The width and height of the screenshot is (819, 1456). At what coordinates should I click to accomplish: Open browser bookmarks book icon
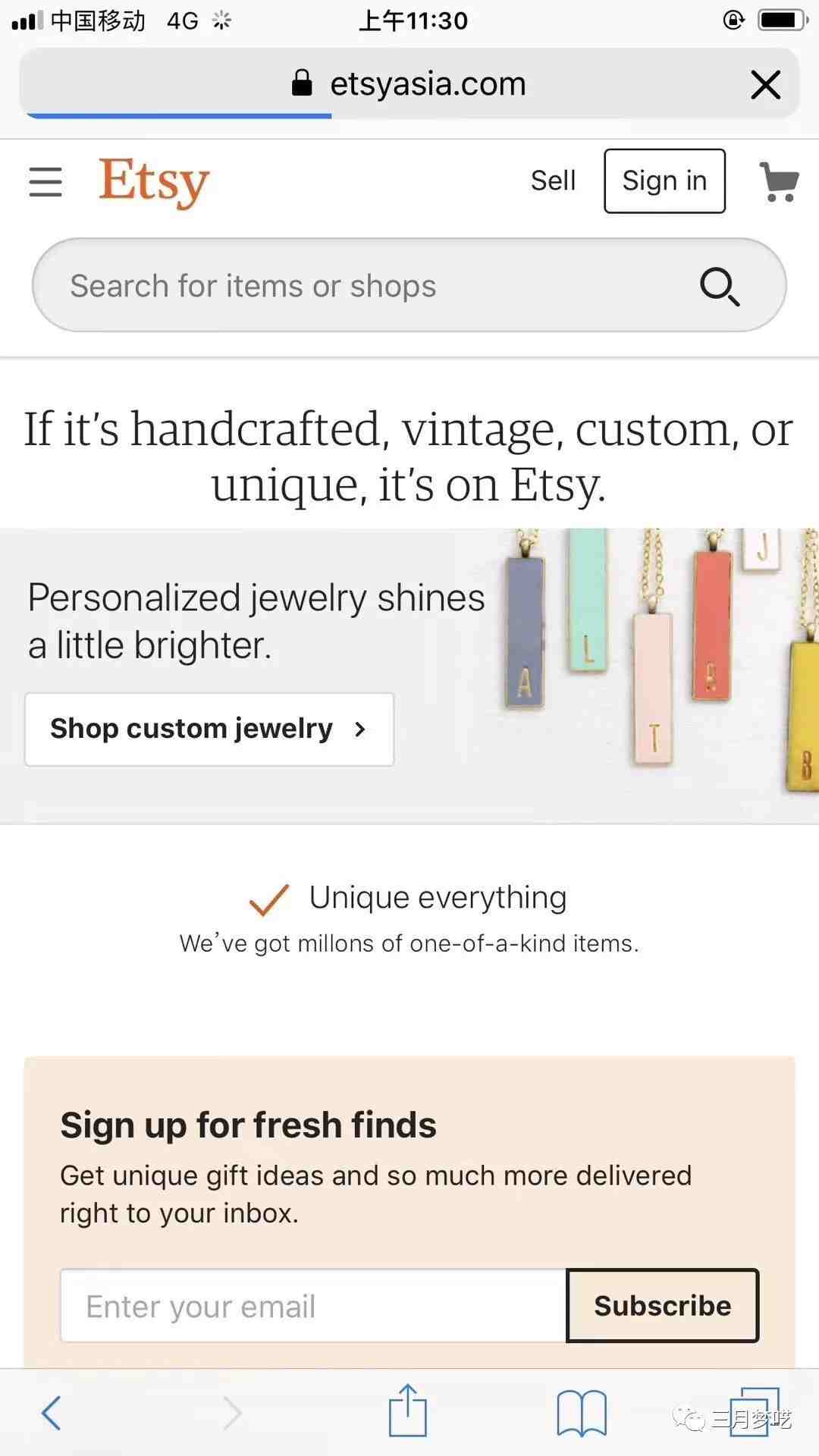point(582,1412)
